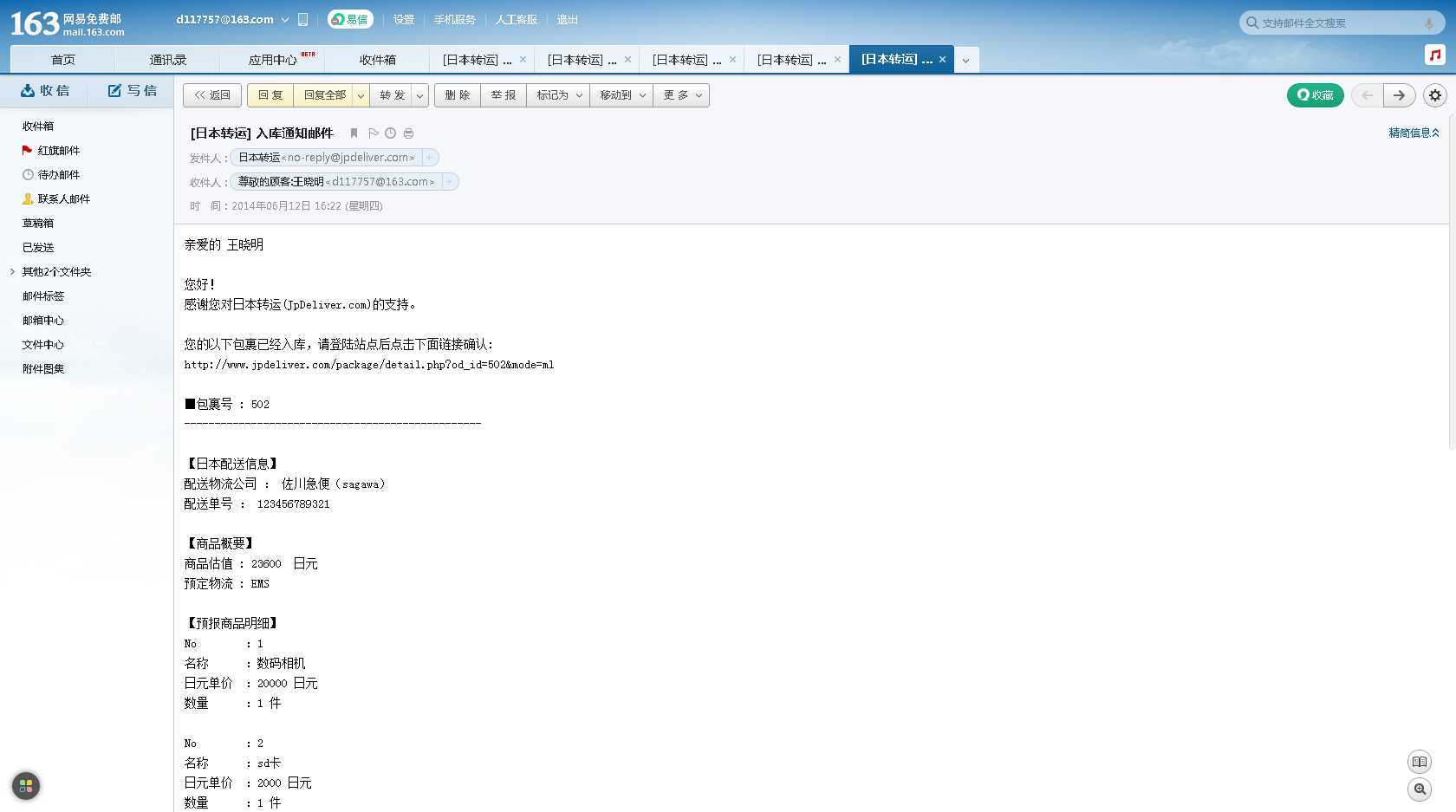Toggle the red flag icon by the subject
The width and height of the screenshot is (1456, 812).
(373, 133)
